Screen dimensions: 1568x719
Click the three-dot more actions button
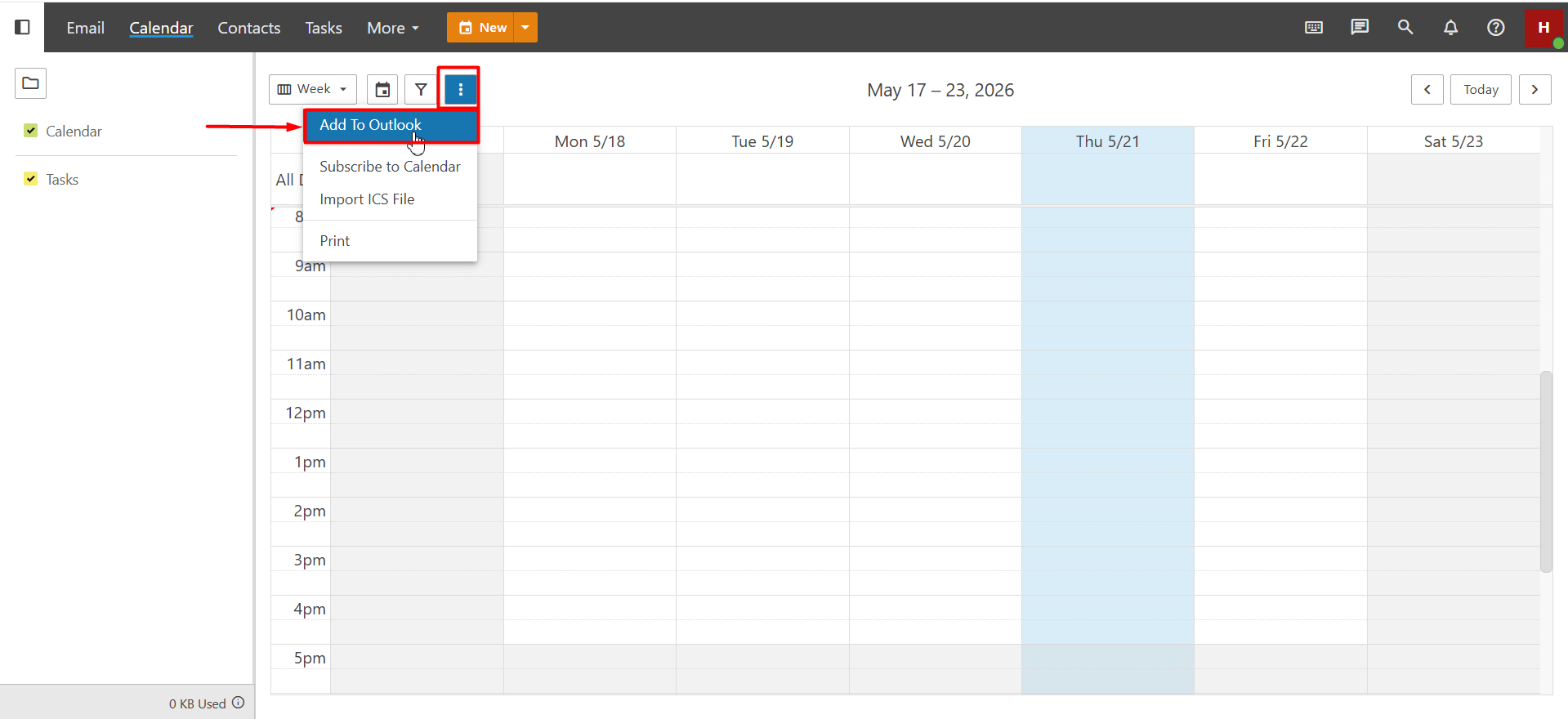(x=460, y=89)
